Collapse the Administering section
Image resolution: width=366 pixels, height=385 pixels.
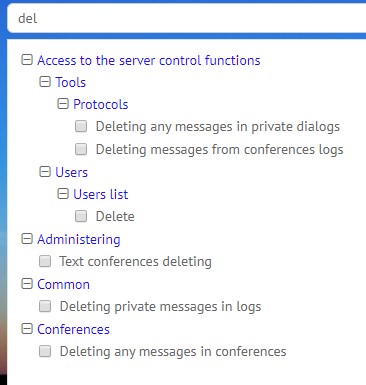coord(27,239)
